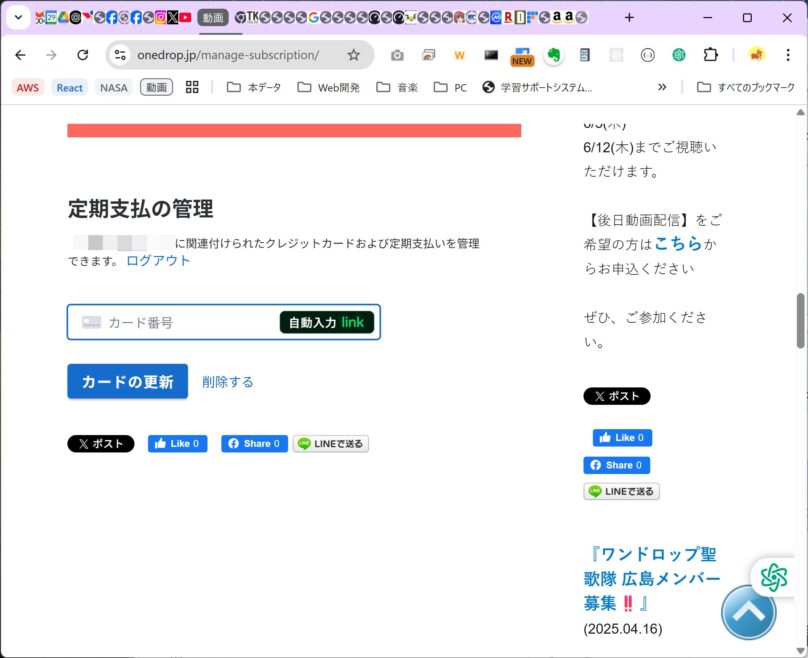Click the カード番号 input field
The image size is (808, 658).
click(x=180, y=322)
